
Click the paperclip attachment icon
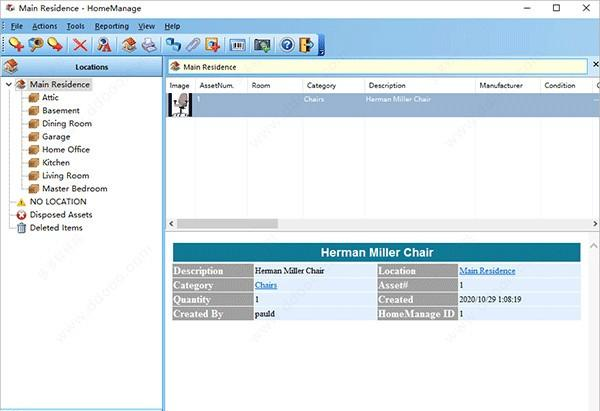(x=193, y=45)
